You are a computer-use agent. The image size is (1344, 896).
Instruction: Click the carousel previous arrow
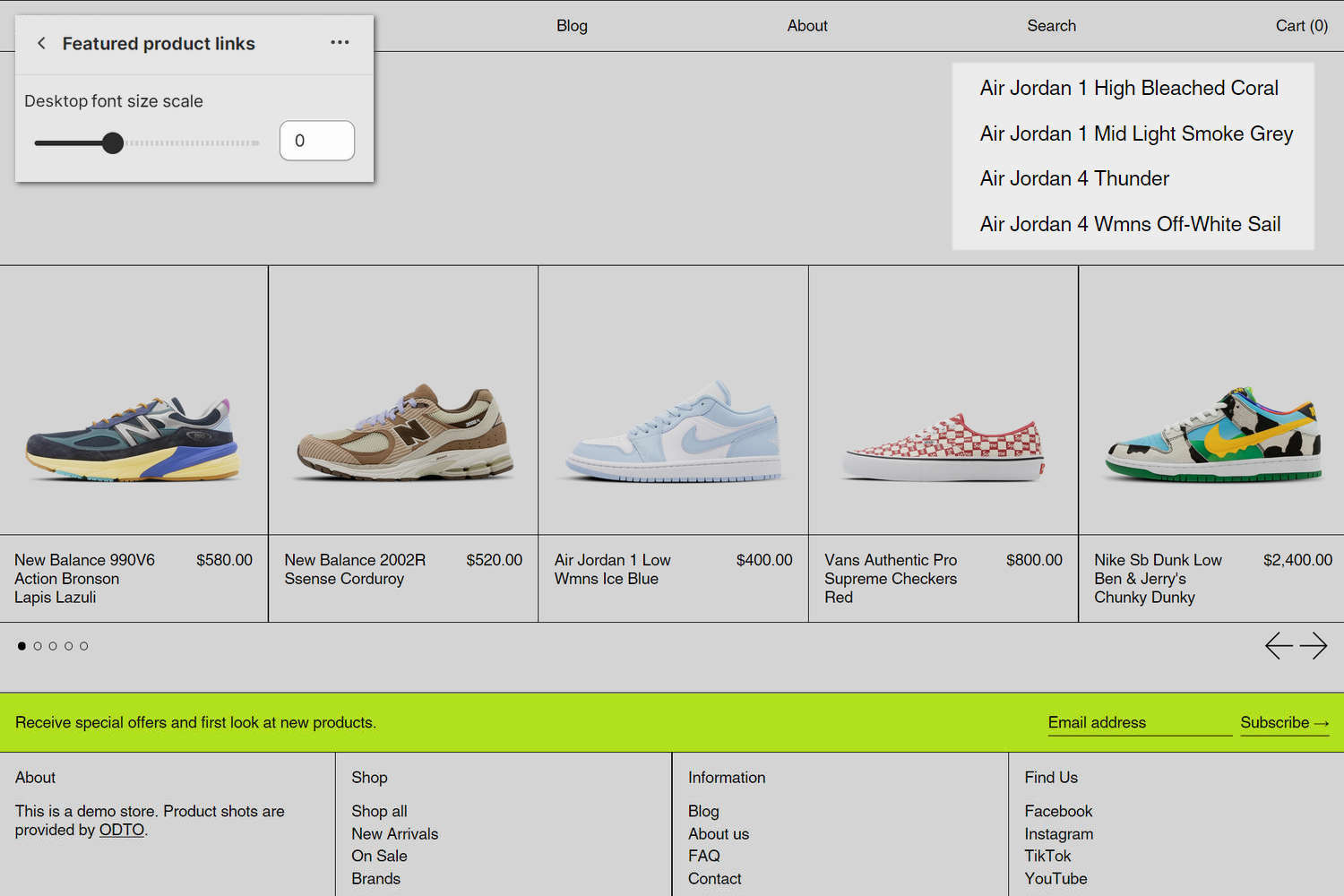pyautogui.click(x=1279, y=645)
